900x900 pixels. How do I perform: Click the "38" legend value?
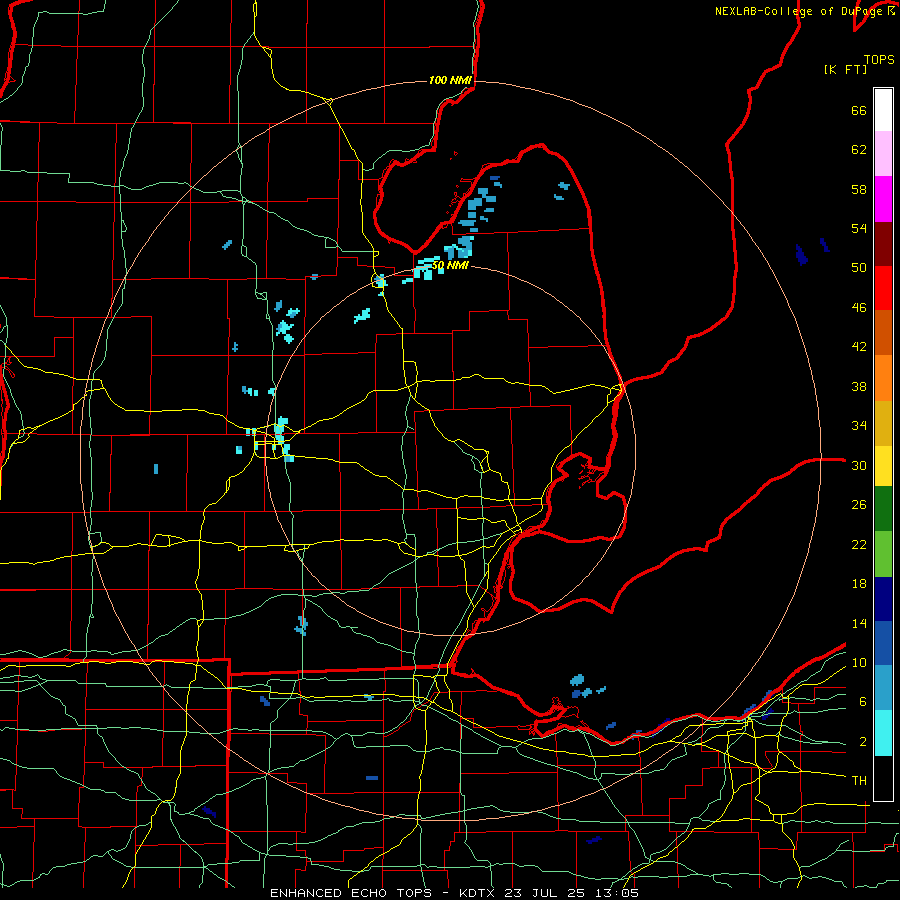[x=859, y=386]
